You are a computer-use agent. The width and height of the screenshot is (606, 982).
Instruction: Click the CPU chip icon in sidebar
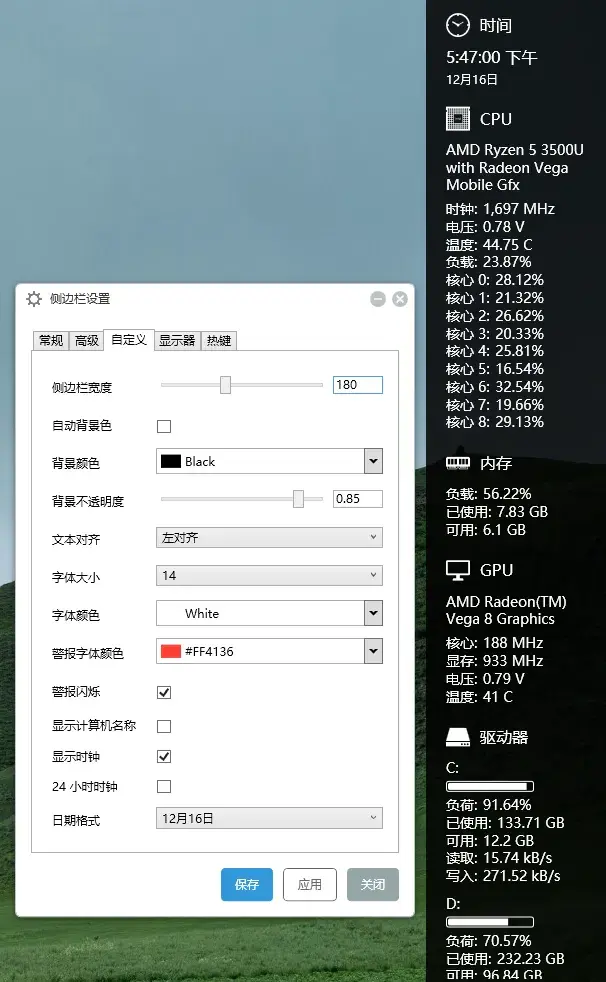coord(458,118)
